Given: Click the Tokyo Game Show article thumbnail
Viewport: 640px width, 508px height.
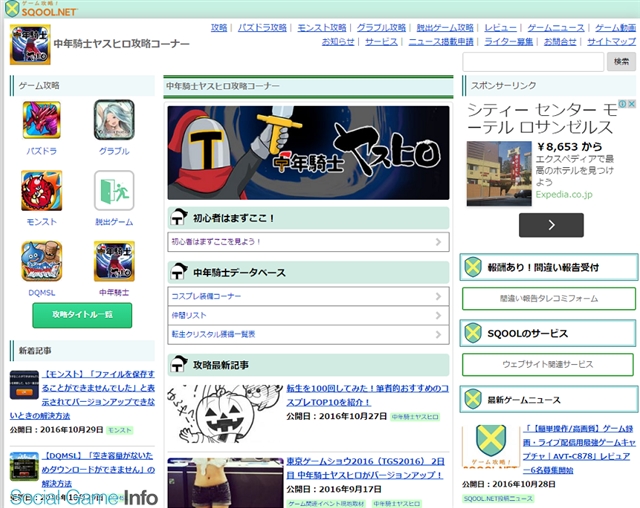Looking at the screenshot, I should pos(225,483).
